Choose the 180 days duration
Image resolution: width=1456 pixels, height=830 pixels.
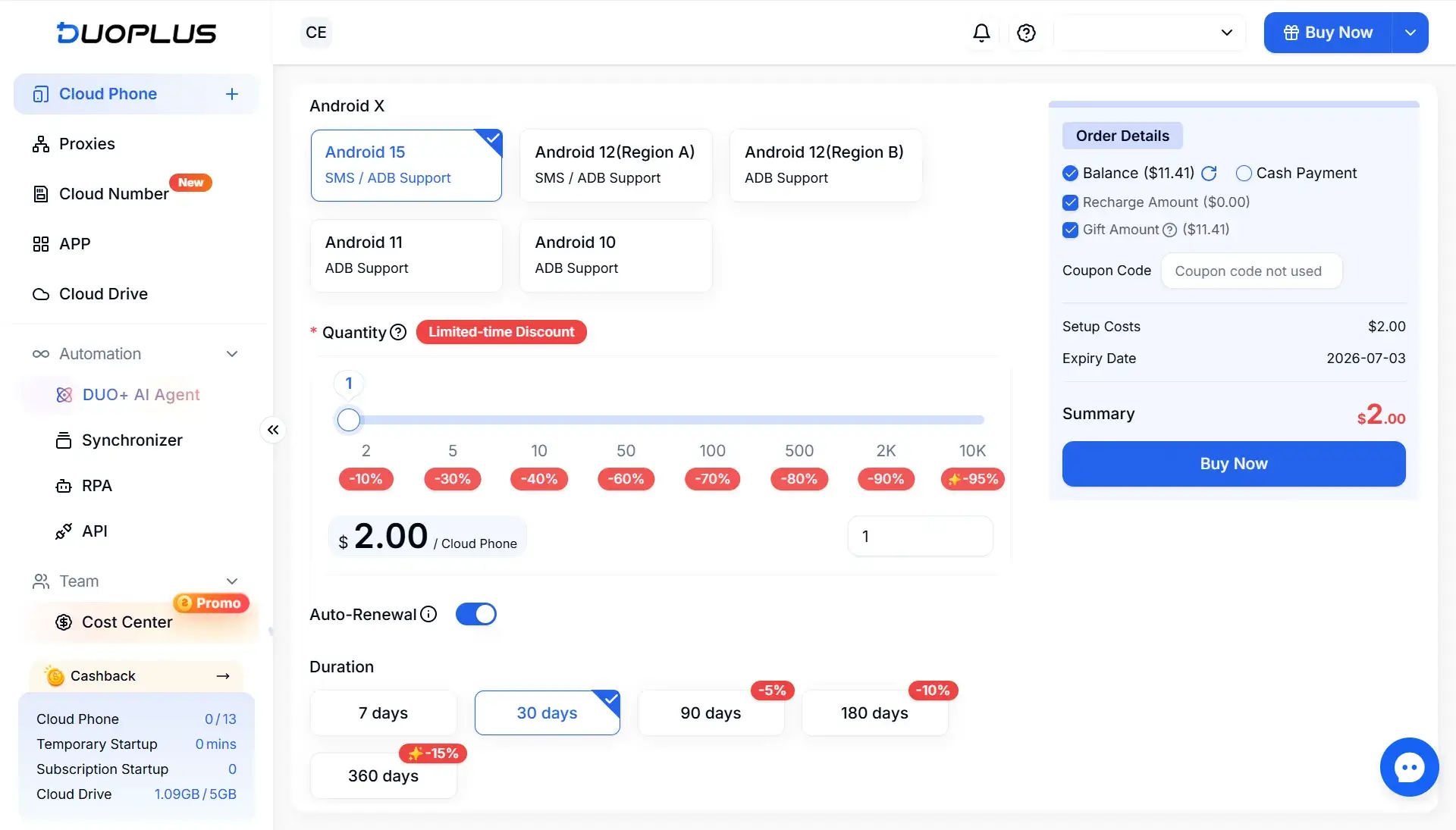click(x=874, y=713)
